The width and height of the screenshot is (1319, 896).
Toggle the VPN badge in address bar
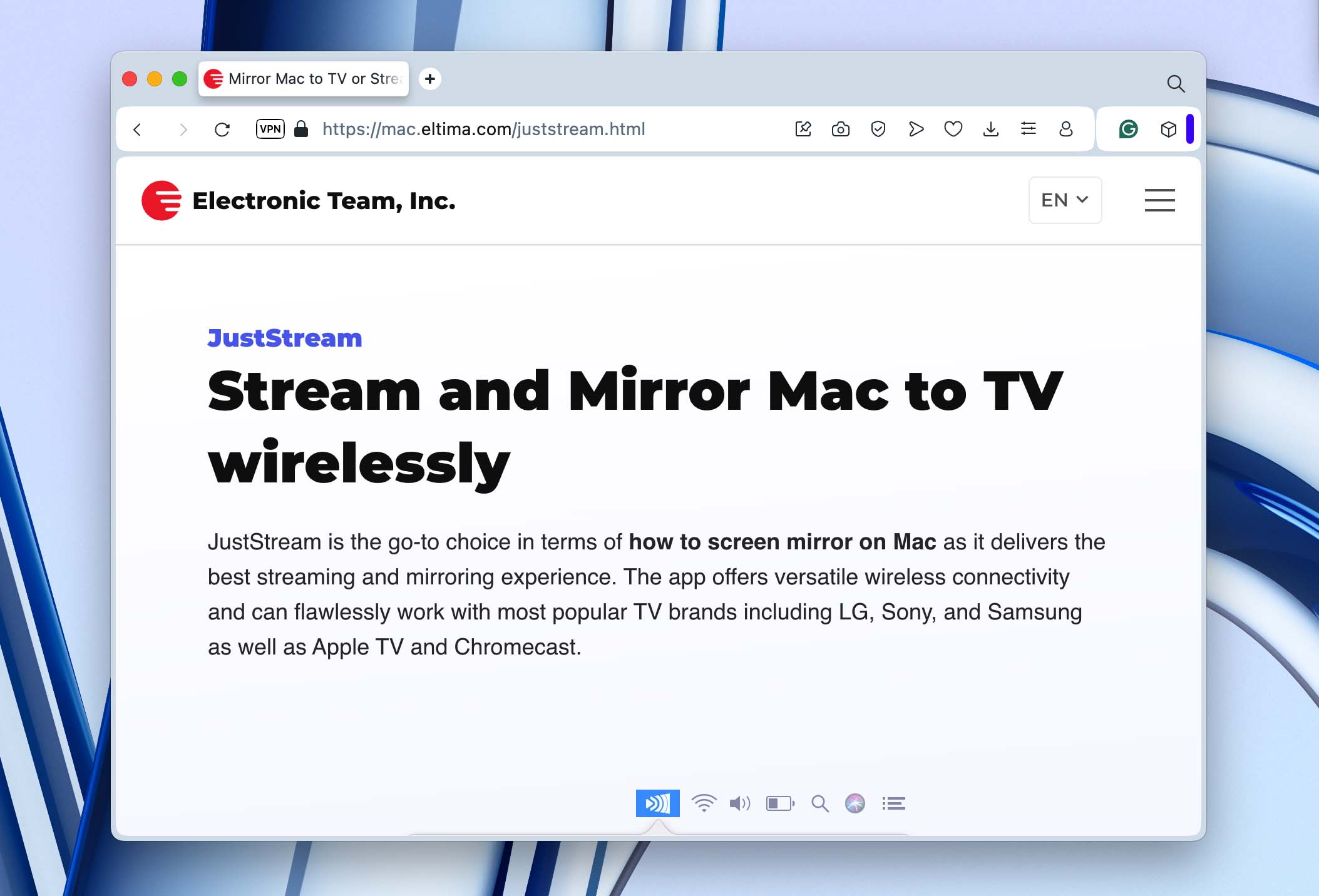tap(270, 130)
